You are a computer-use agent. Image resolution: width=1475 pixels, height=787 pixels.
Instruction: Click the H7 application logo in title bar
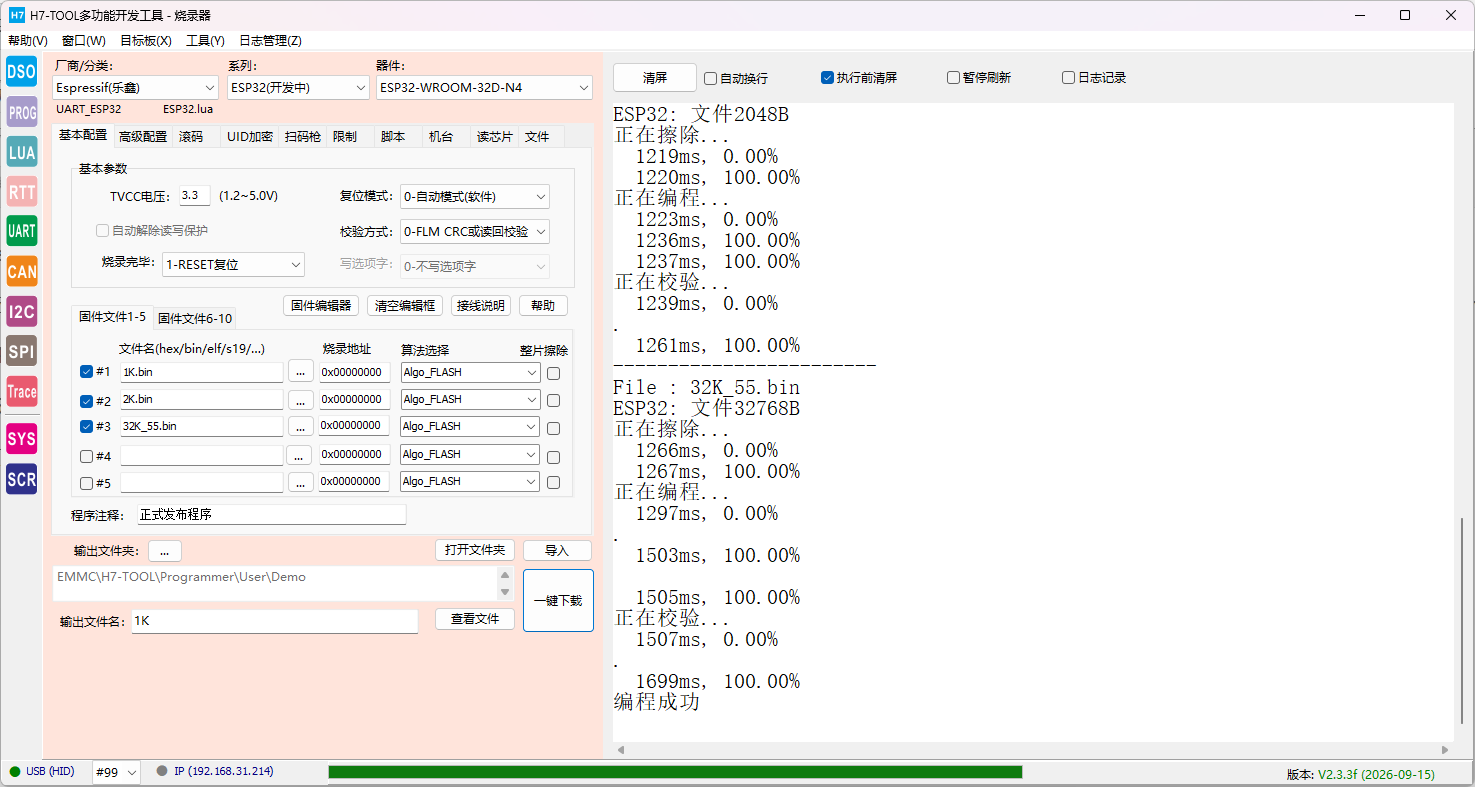[17, 15]
